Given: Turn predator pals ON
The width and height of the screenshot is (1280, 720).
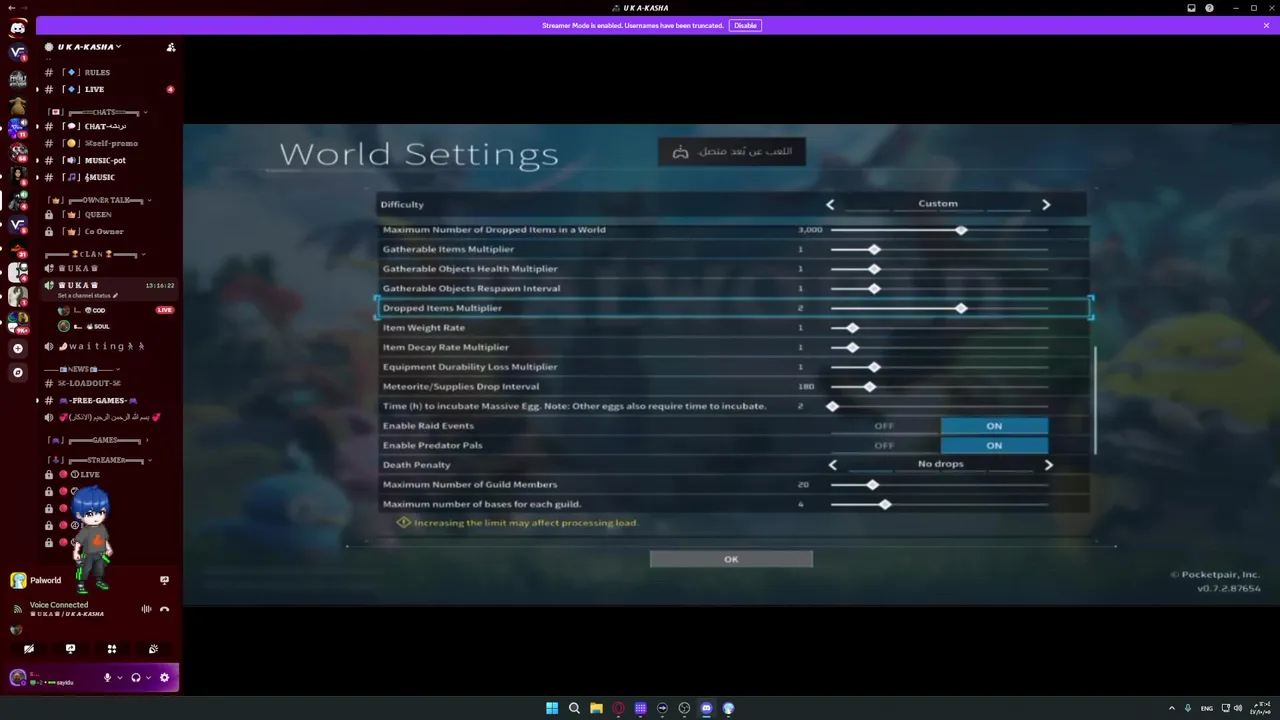Looking at the screenshot, I should pos(994,445).
